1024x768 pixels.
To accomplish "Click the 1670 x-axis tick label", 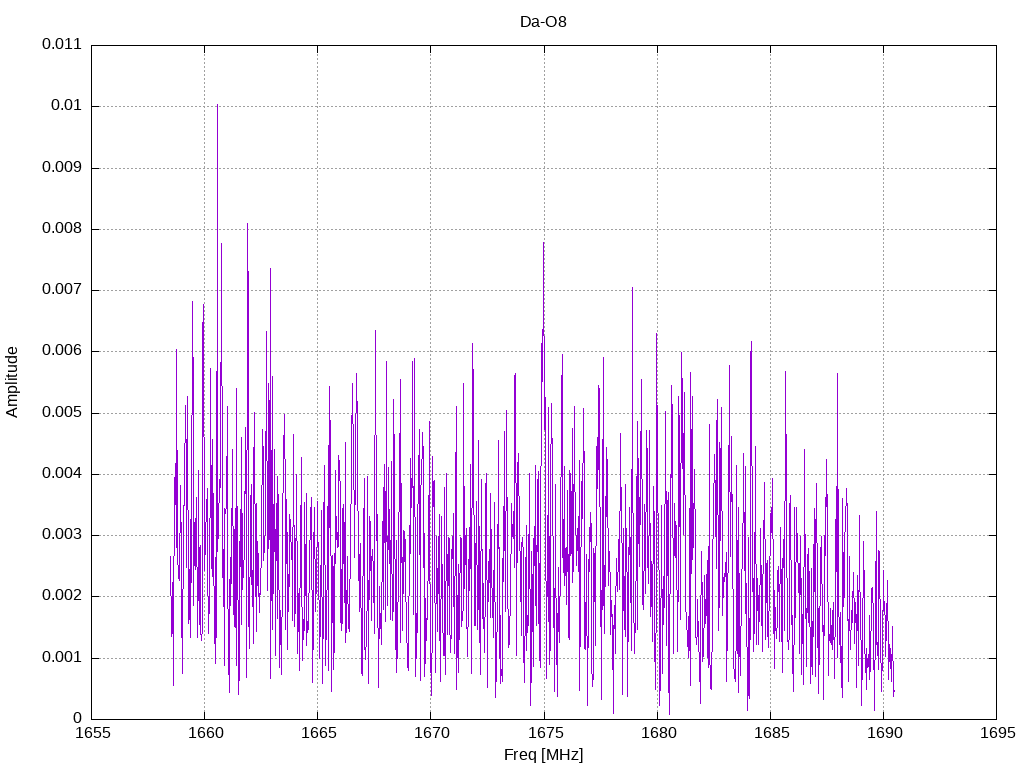I will coord(432,733).
